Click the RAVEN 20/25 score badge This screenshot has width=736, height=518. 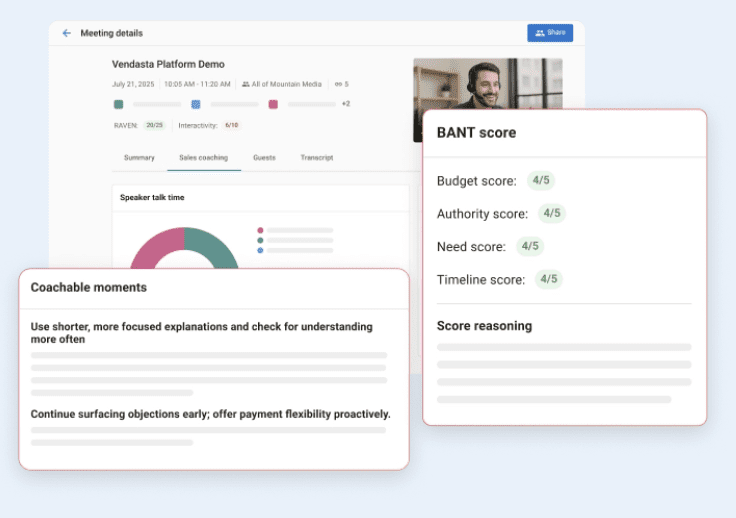coord(154,125)
